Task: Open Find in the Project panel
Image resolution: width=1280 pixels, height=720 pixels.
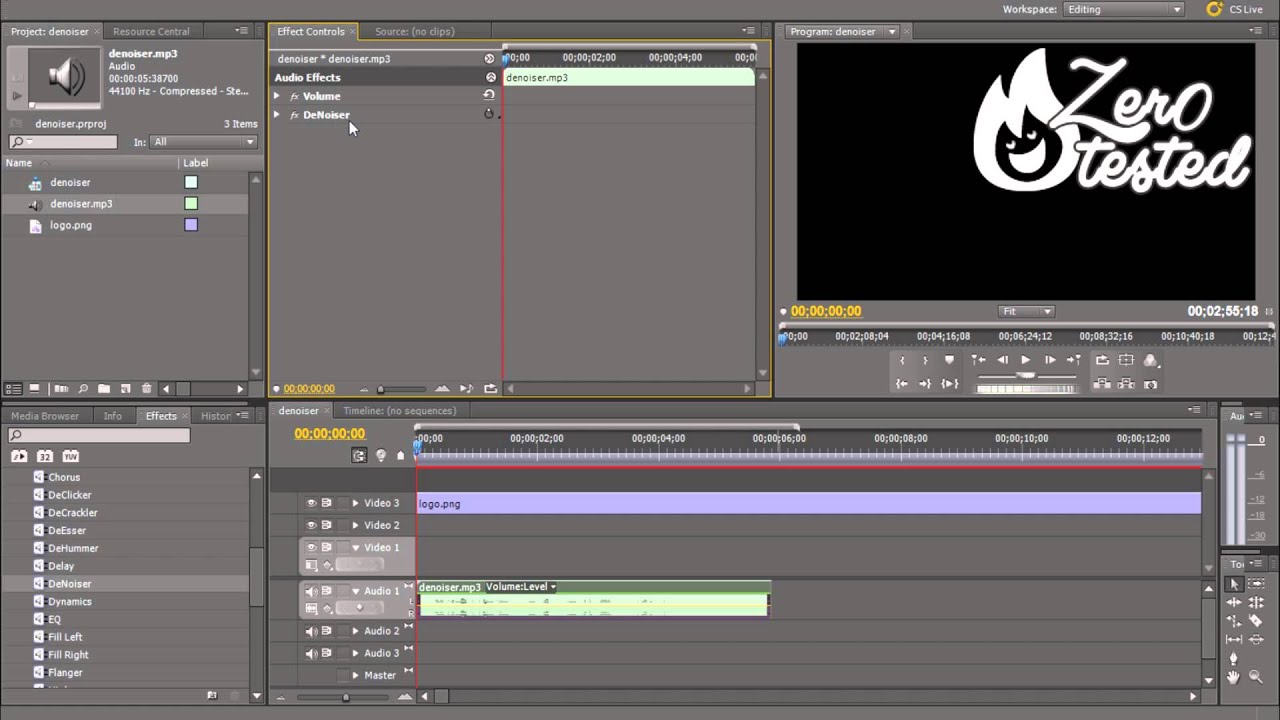Action: (x=83, y=389)
